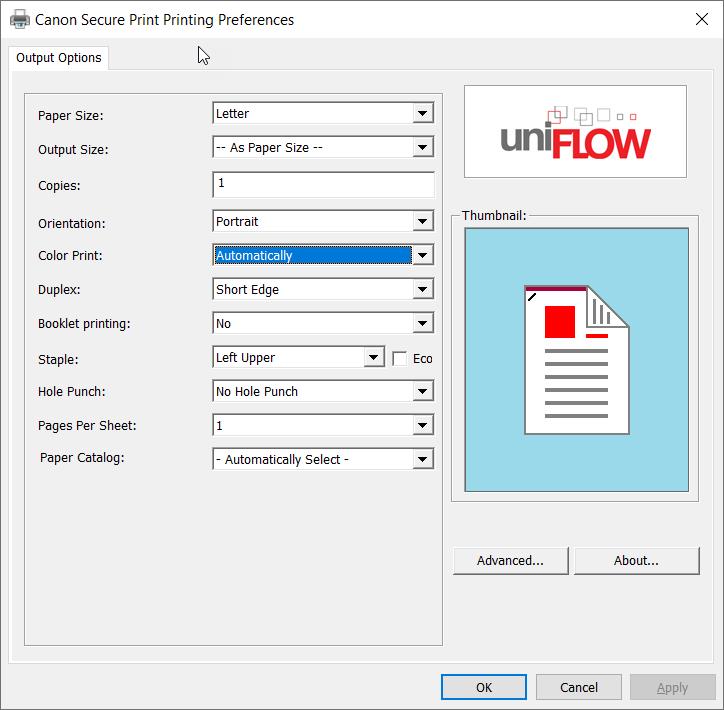724x710 pixels.
Task: Click the uniFLOW logo image
Action: coord(575,132)
